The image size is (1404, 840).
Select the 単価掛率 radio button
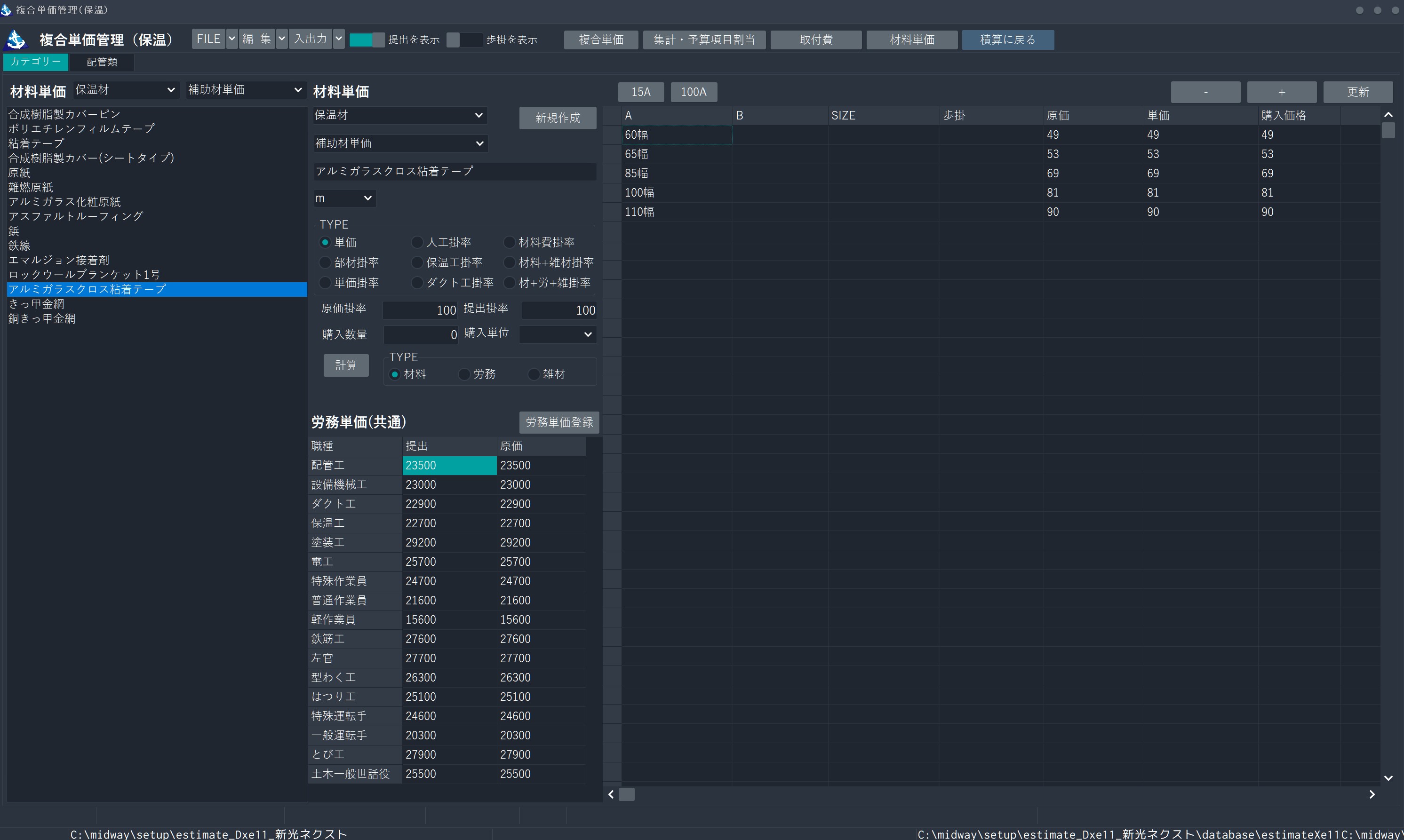(325, 283)
